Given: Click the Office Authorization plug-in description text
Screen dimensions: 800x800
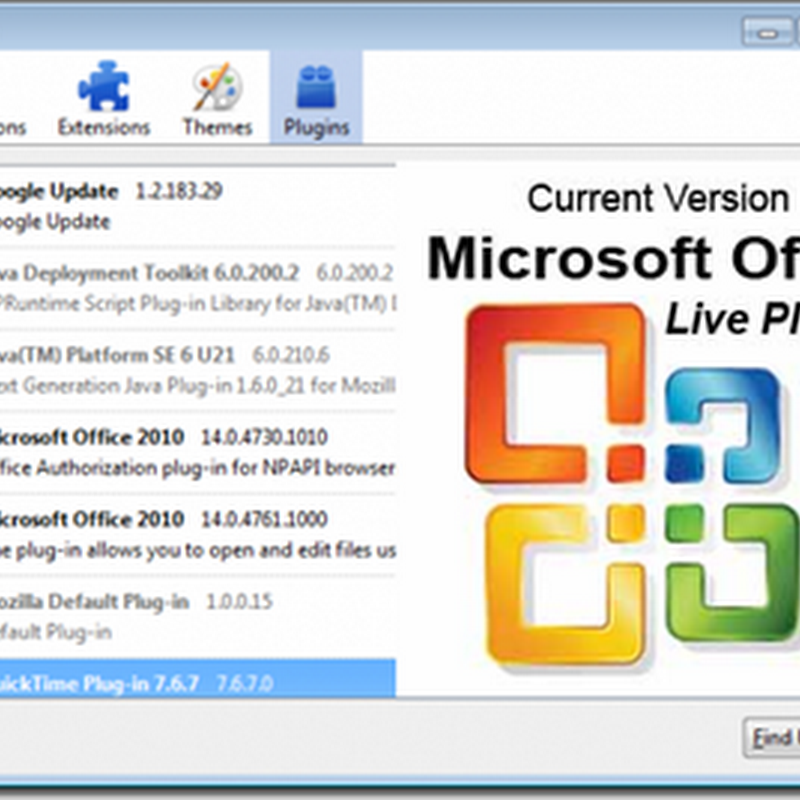Looking at the screenshot, I should 197,468.
